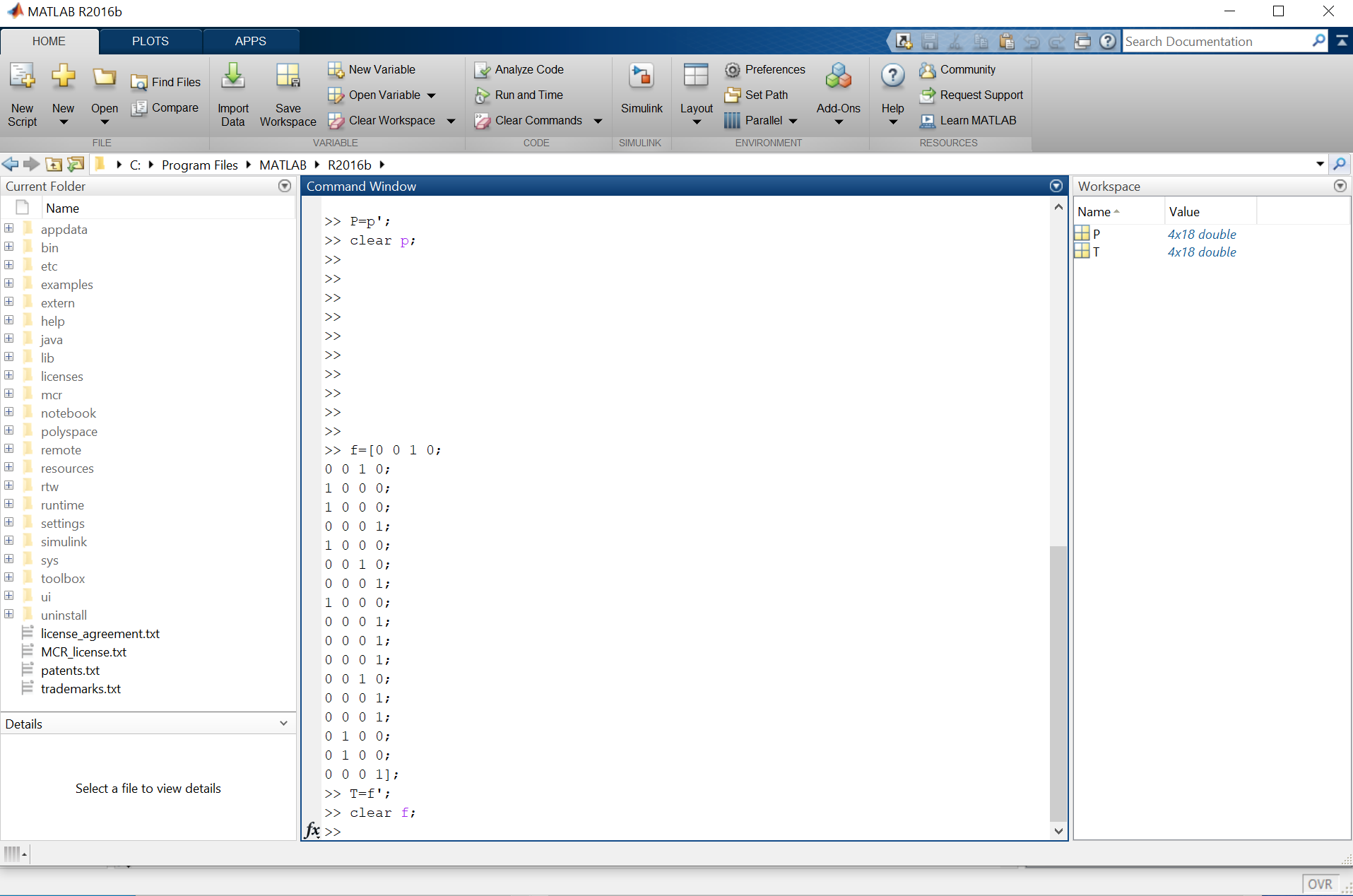Open Current Folder panel actions menu
Image resolution: width=1353 pixels, height=896 pixels.
click(285, 186)
